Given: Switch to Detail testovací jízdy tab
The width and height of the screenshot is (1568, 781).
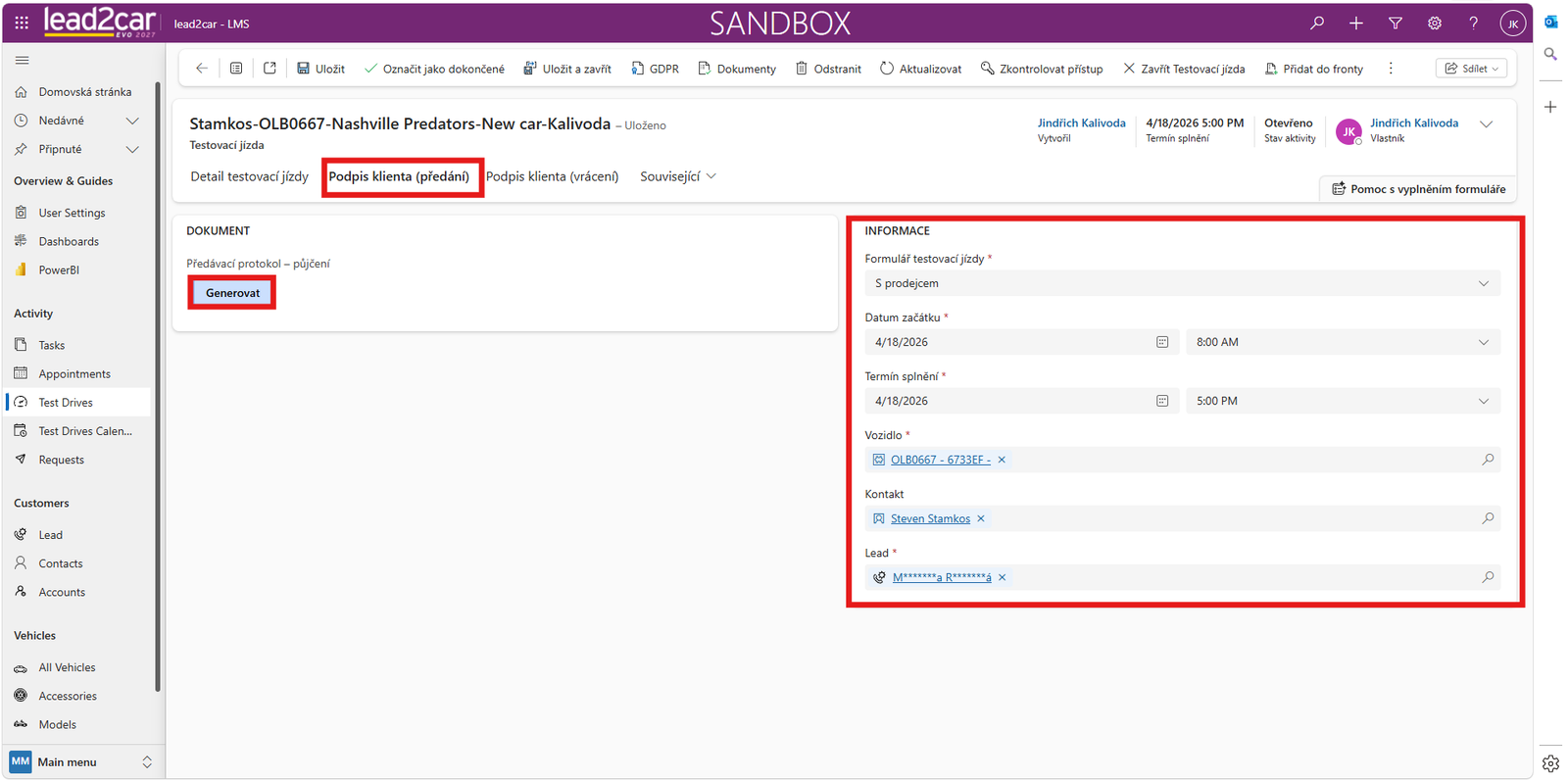Looking at the screenshot, I should point(249,176).
